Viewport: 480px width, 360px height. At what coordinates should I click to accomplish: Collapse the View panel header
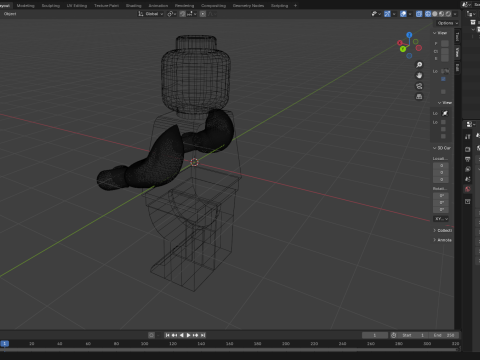click(x=442, y=33)
